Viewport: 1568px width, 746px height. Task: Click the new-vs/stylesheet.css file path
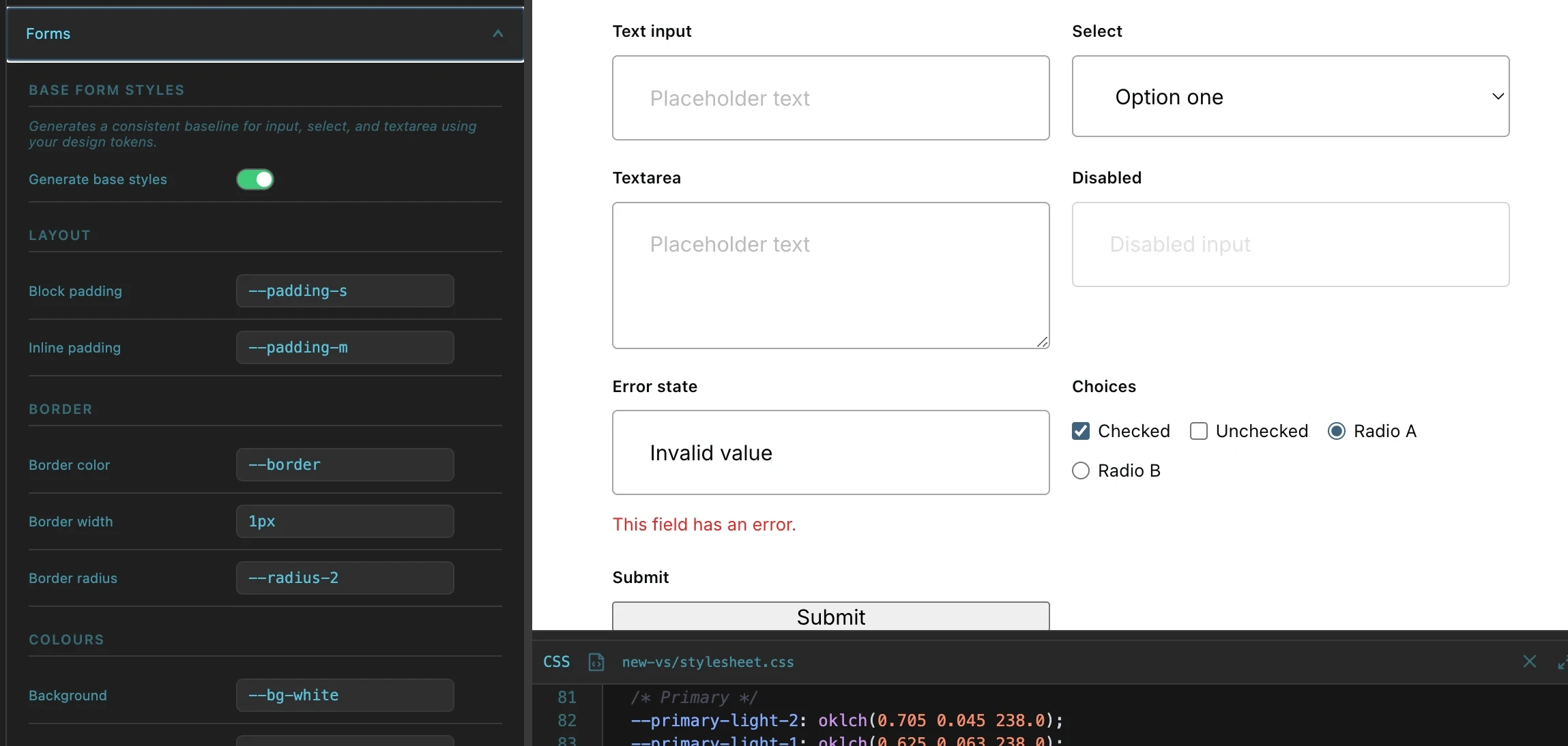pos(708,662)
